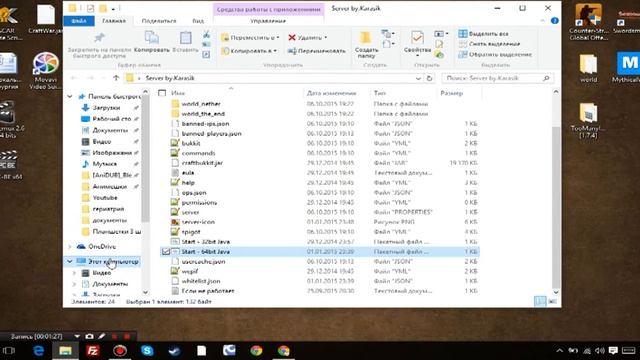Switch to the Share ribbon tab
Image resolution: width=640 pixels, height=360 pixels.
159,21
